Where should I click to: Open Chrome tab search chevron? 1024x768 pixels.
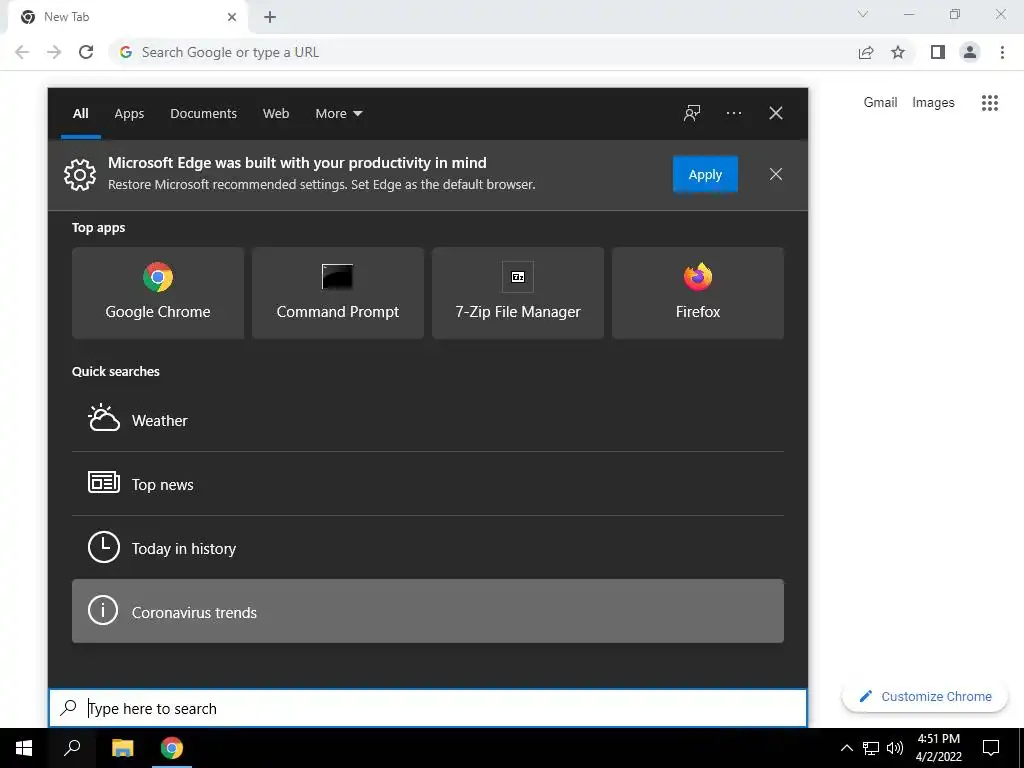pyautogui.click(x=863, y=14)
